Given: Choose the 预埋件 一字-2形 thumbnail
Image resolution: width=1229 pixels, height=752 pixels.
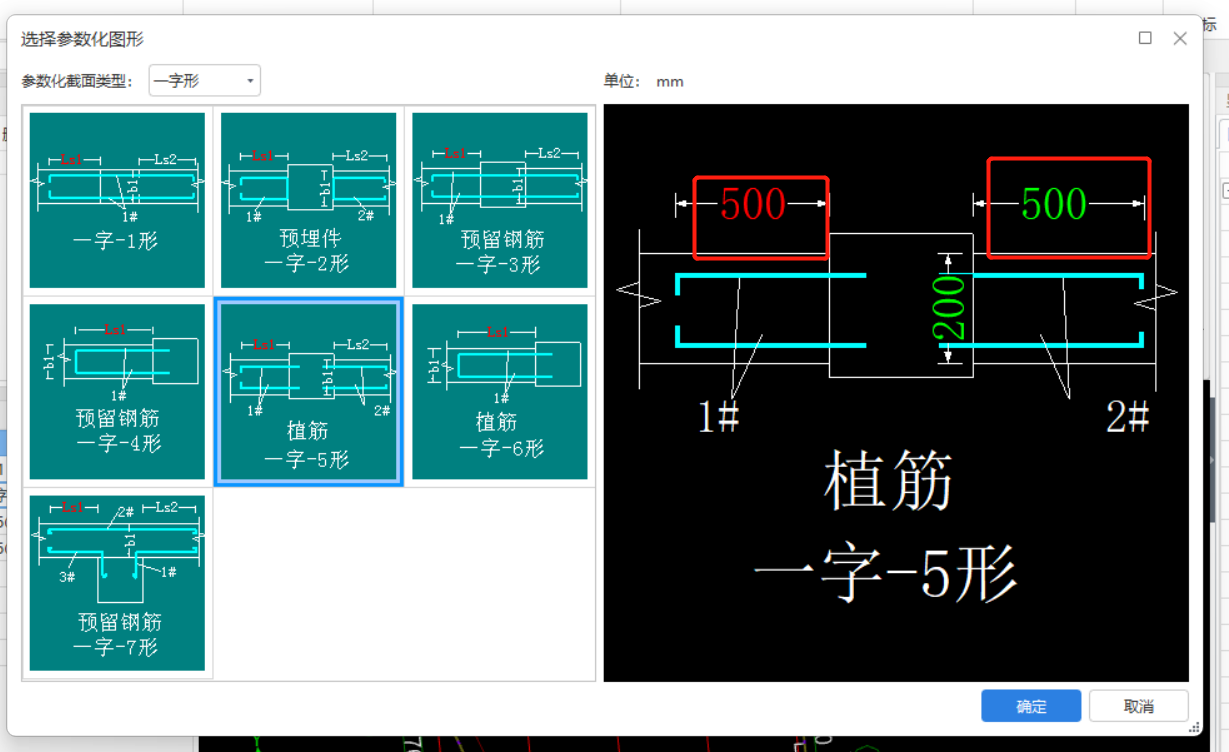Looking at the screenshot, I should click(x=308, y=200).
